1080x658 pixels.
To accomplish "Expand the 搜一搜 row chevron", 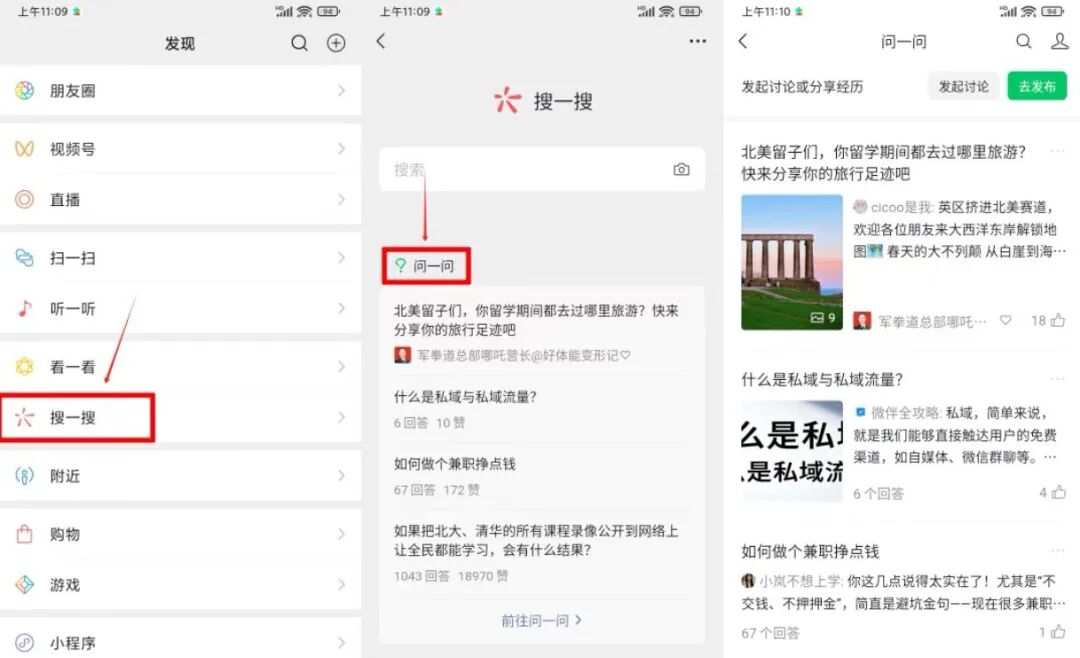I will pyautogui.click(x=342, y=418).
